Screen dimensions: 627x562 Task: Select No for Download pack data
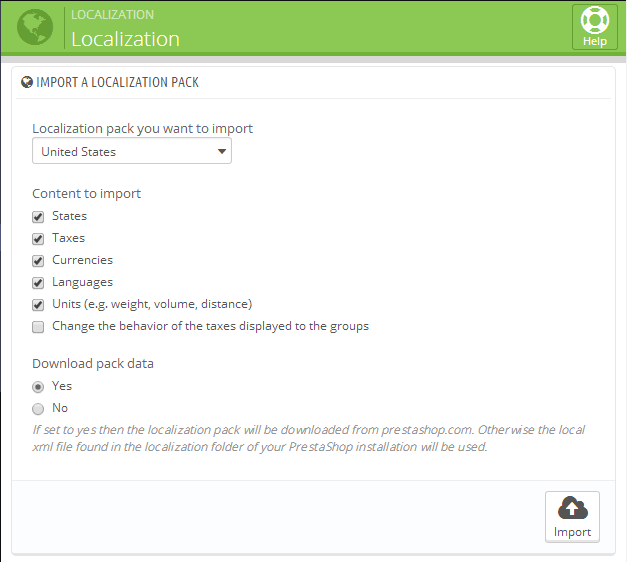point(38,409)
